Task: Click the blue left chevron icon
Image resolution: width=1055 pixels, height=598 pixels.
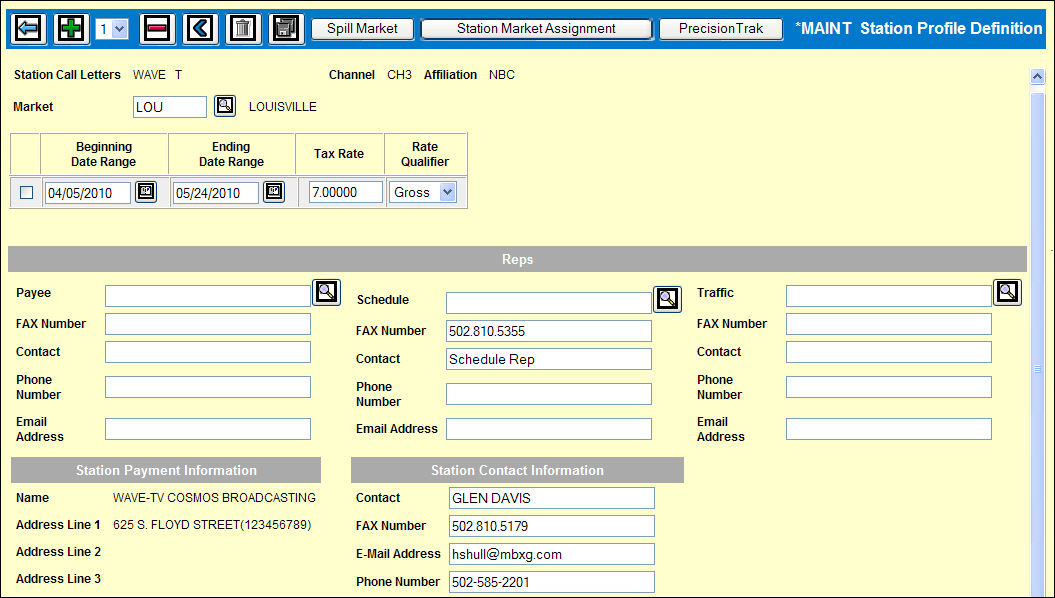Action: coord(201,29)
